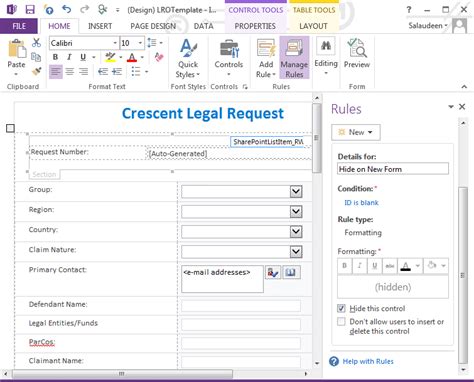The width and height of the screenshot is (474, 382).
Task: Switch to the PAGE DESIGN tab
Action: coord(153,26)
